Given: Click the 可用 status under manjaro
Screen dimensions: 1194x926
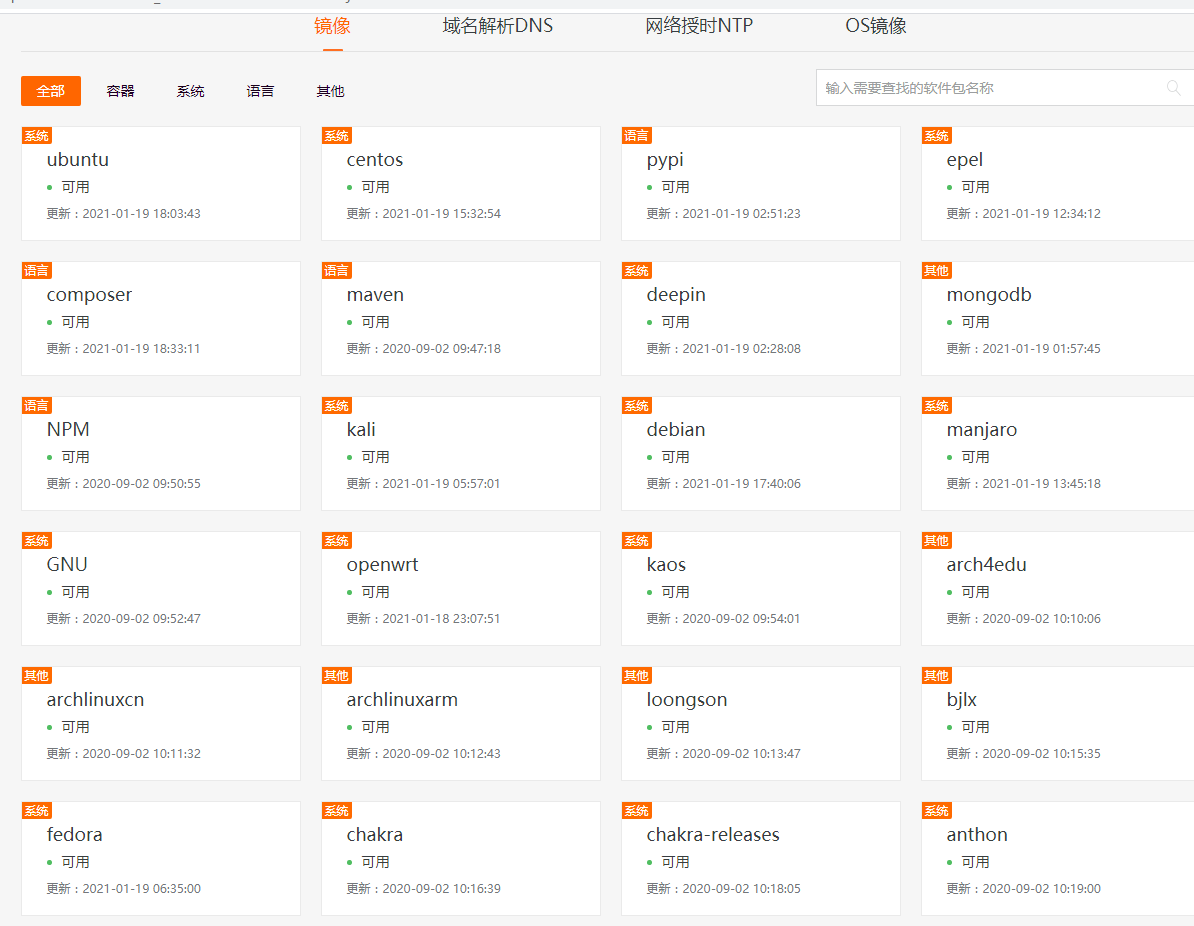Looking at the screenshot, I should pyautogui.click(x=975, y=457).
